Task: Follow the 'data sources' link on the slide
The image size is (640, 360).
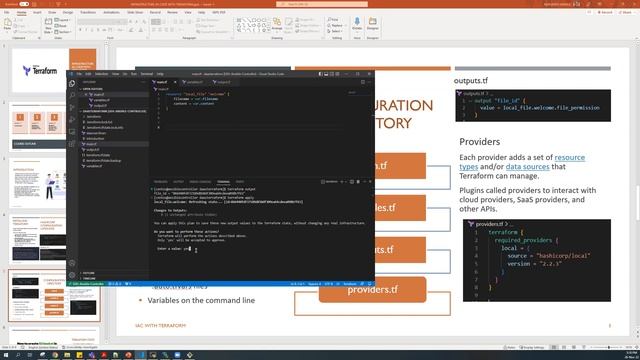Action: 527,167
